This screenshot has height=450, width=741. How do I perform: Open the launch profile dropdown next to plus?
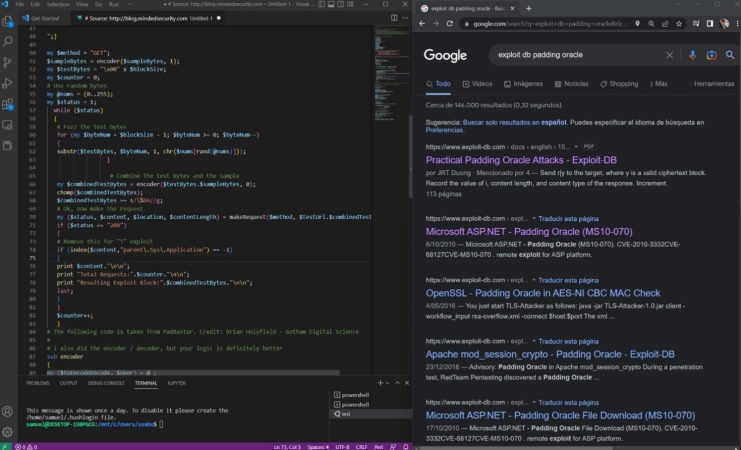[387, 383]
